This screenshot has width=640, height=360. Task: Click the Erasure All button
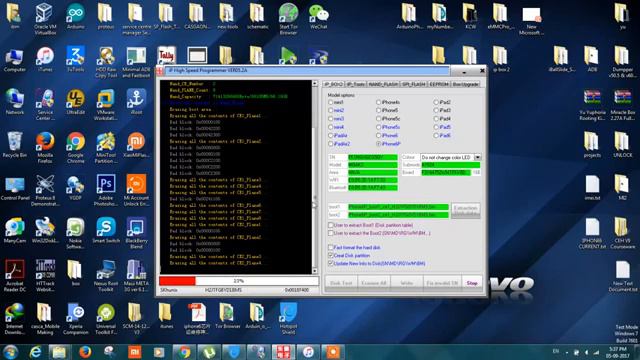click(x=373, y=283)
